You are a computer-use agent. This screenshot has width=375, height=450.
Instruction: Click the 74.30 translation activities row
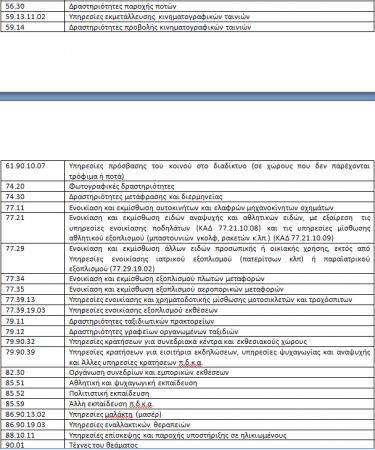pyautogui.click(x=187, y=197)
